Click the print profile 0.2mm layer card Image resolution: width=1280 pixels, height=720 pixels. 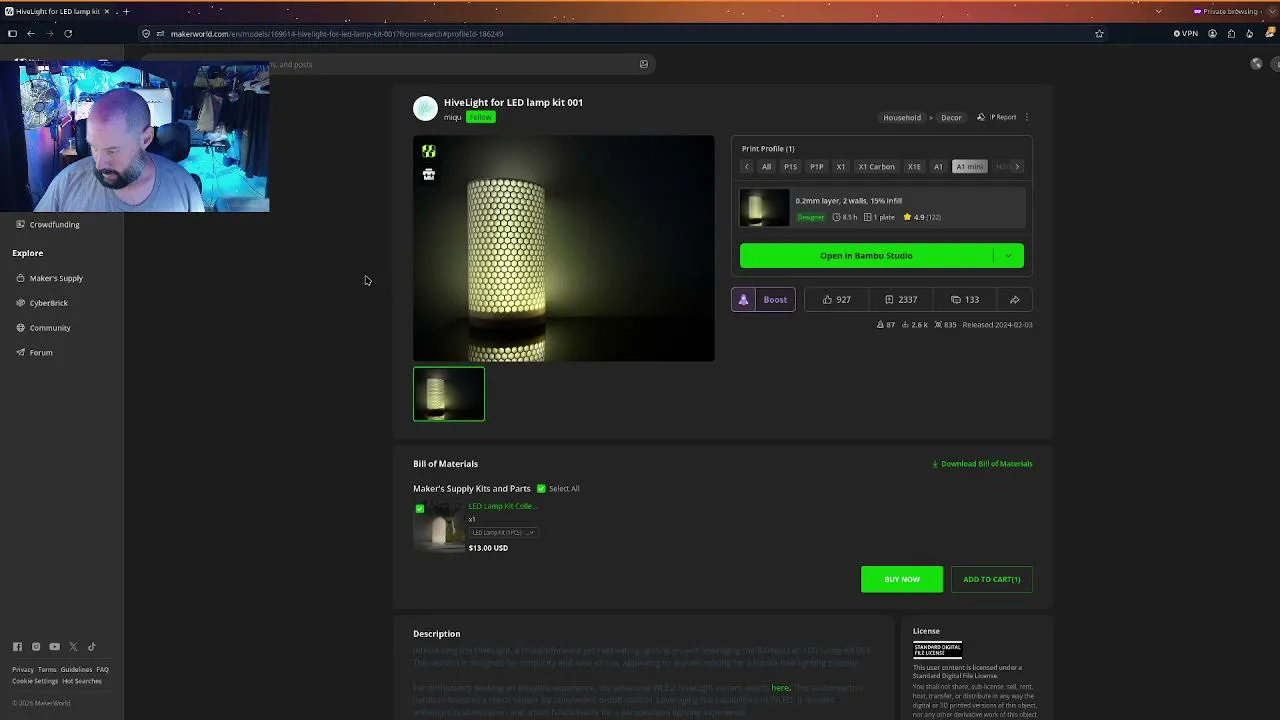pyautogui.click(x=882, y=209)
